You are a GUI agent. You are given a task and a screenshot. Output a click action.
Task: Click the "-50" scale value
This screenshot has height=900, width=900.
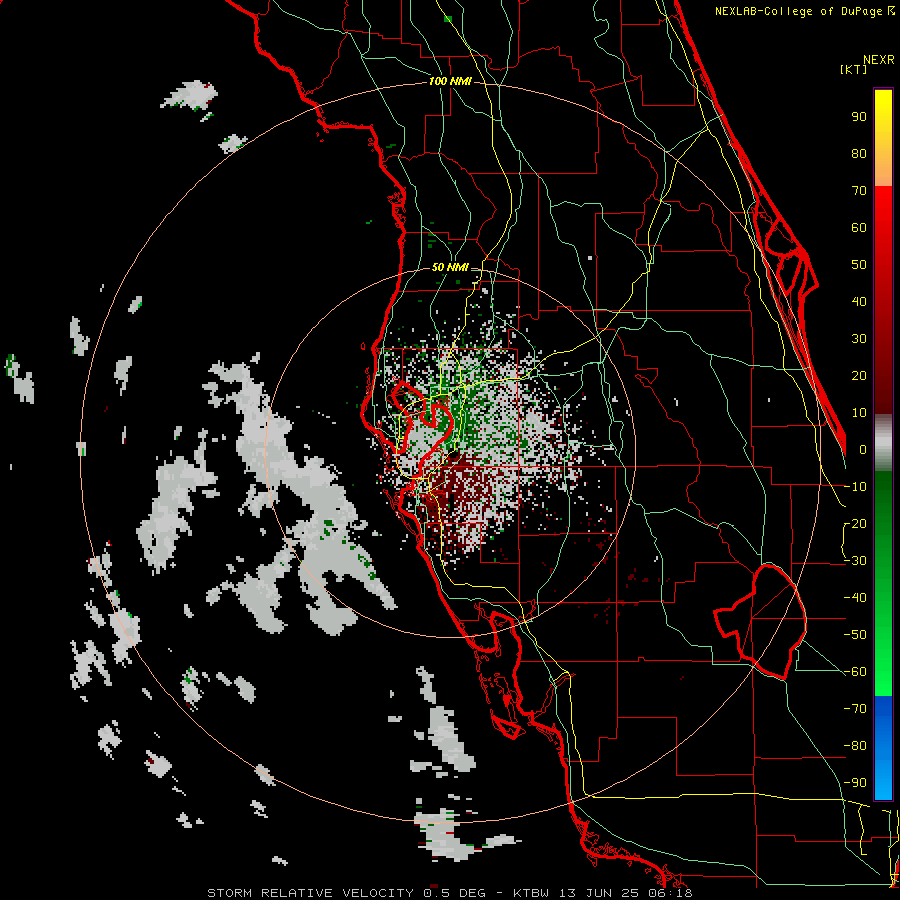click(855, 635)
